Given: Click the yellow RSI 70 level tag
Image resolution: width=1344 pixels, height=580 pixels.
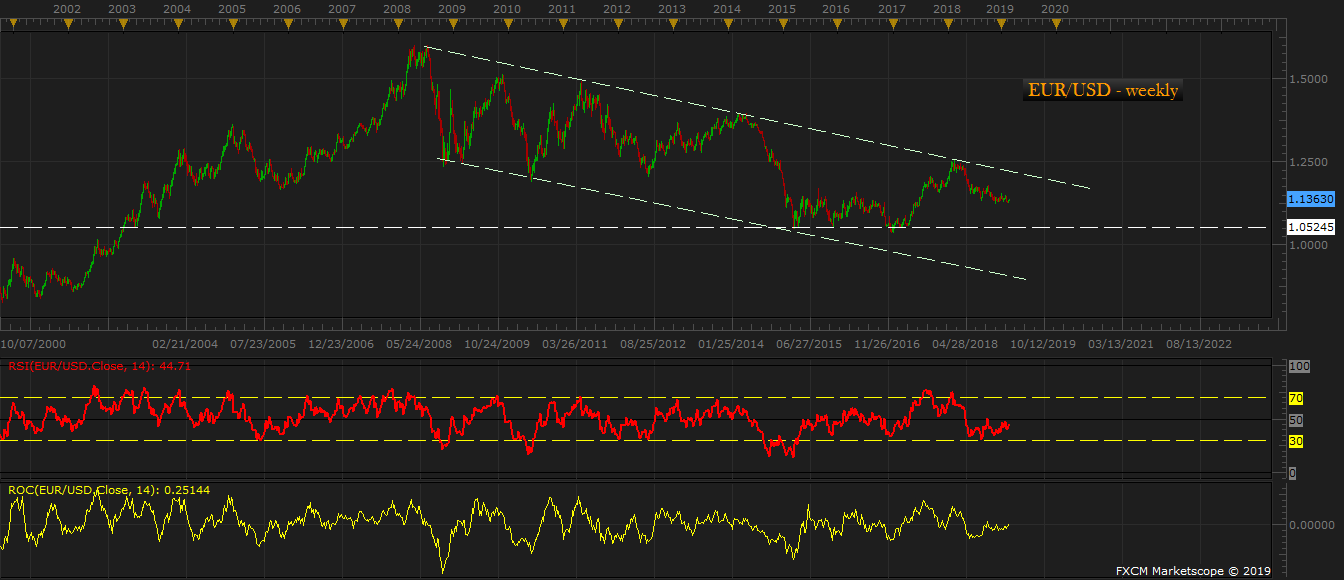Looking at the screenshot, I should pos(1296,398).
